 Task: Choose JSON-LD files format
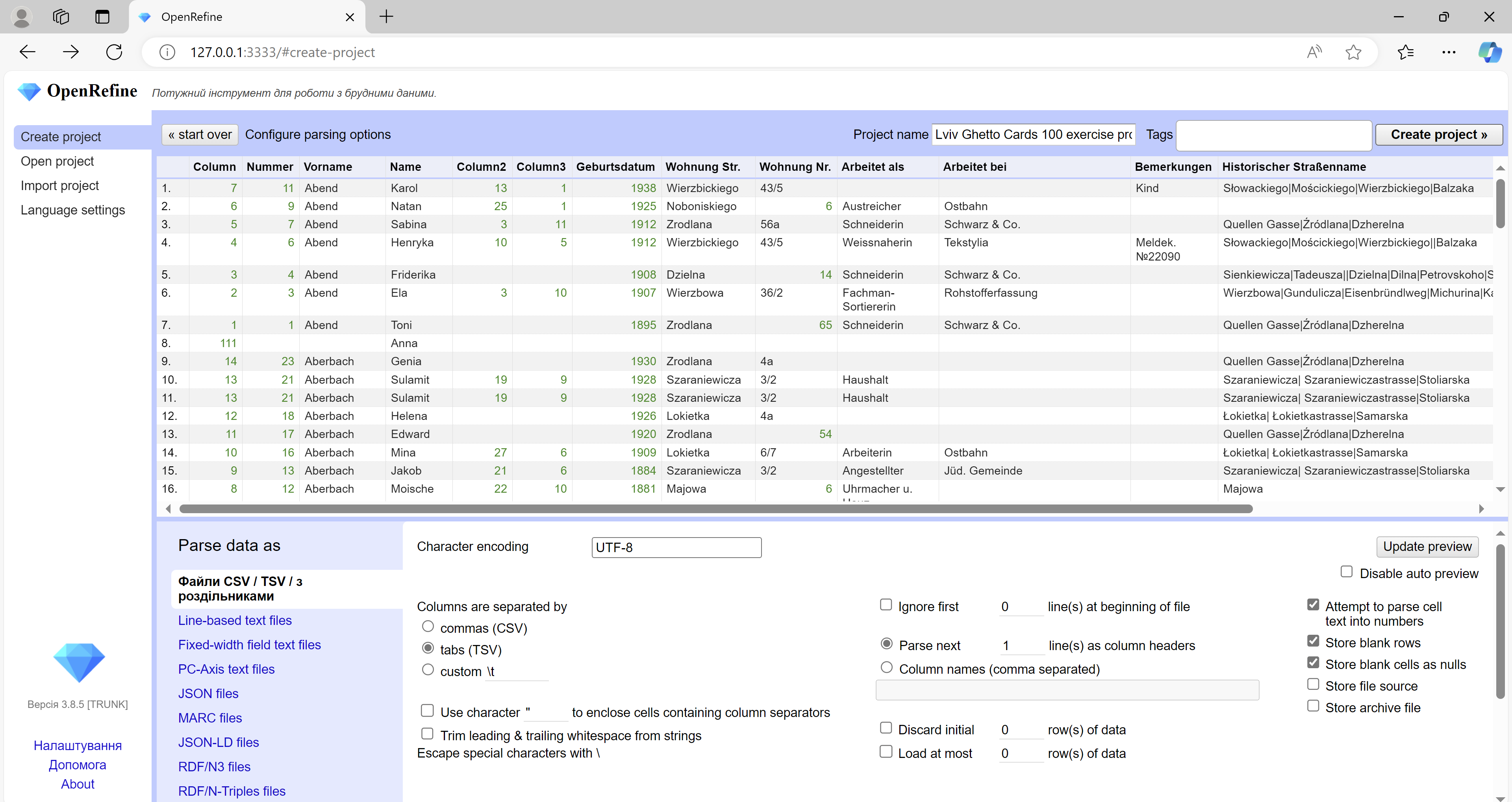click(x=219, y=743)
